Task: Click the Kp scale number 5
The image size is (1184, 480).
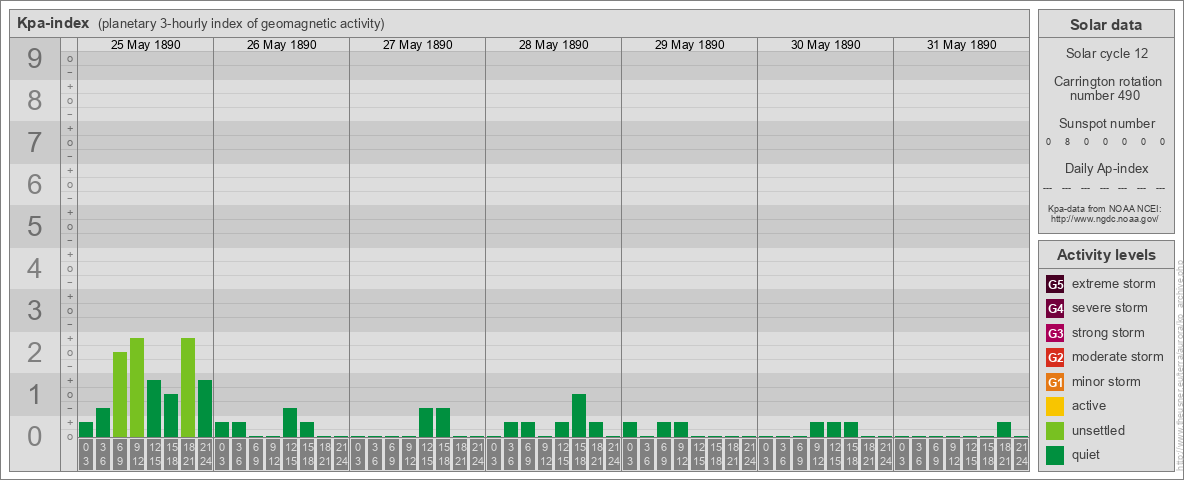Action: (x=35, y=226)
